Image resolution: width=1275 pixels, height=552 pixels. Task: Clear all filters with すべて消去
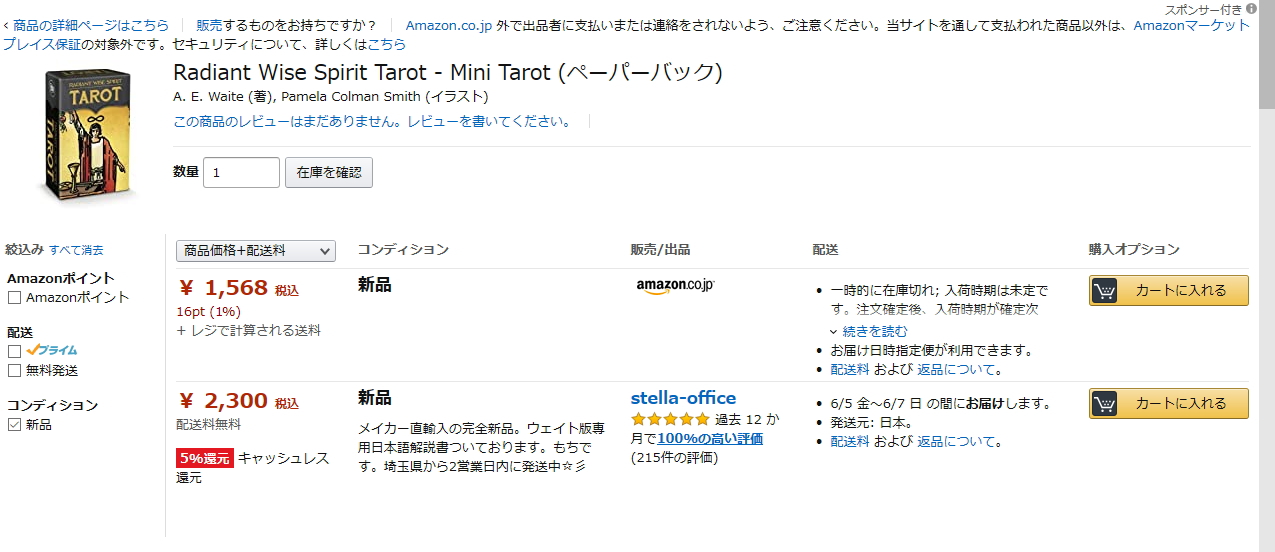[x=76, y=250]
